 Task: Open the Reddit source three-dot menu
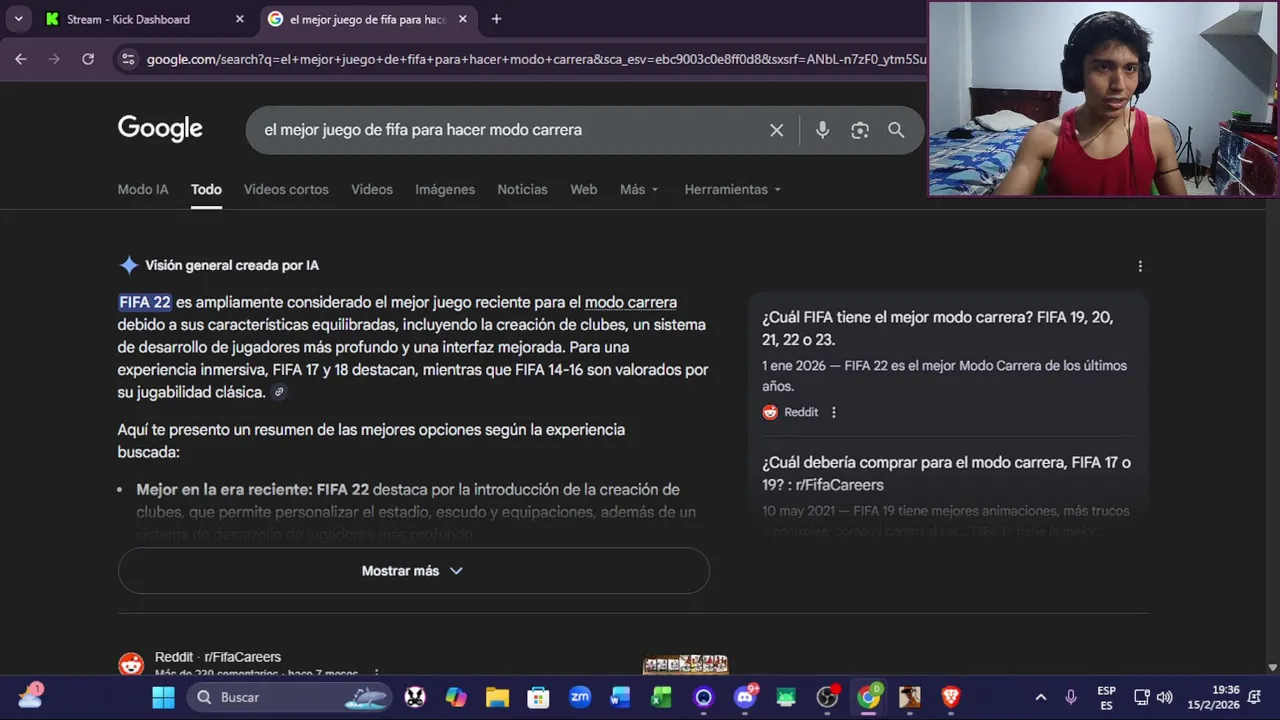tap(834, 412)
